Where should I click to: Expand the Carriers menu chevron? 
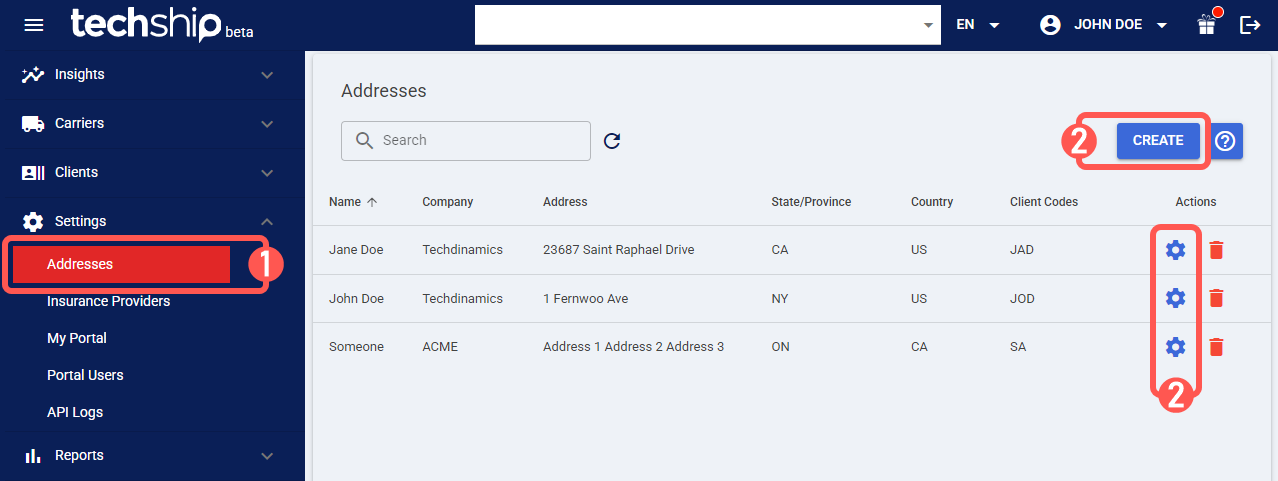point(267,124)
